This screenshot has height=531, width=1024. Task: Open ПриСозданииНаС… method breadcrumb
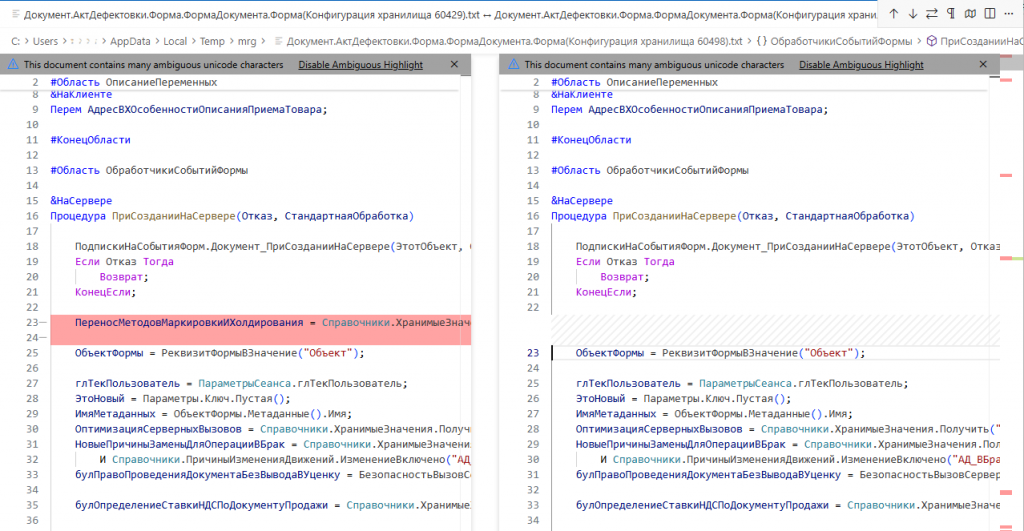982,41
